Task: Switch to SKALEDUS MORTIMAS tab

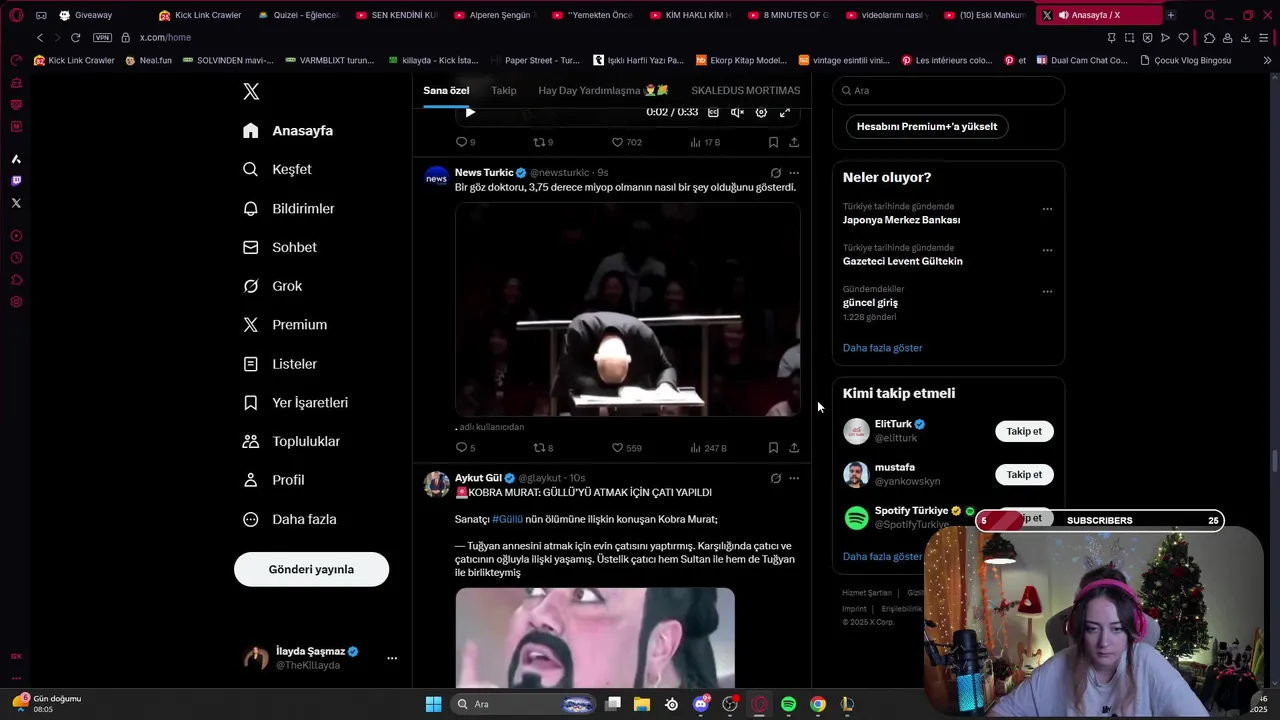Action: tap(746, 90)
